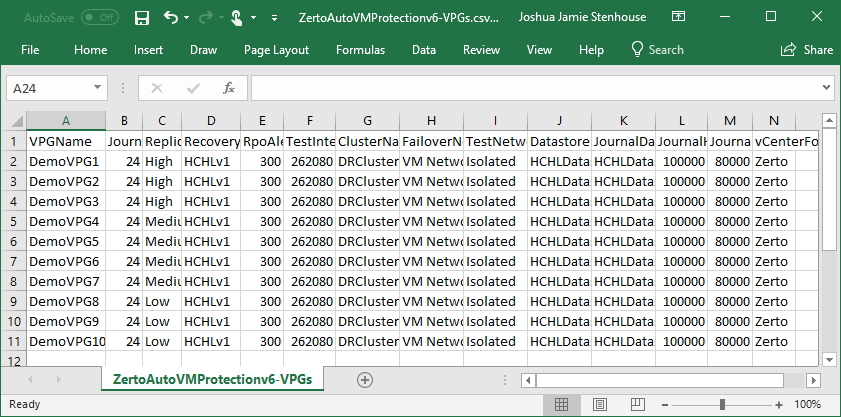
Task: Click 100000 cell in DemoVPG9 row
Action: click(682, 321)
